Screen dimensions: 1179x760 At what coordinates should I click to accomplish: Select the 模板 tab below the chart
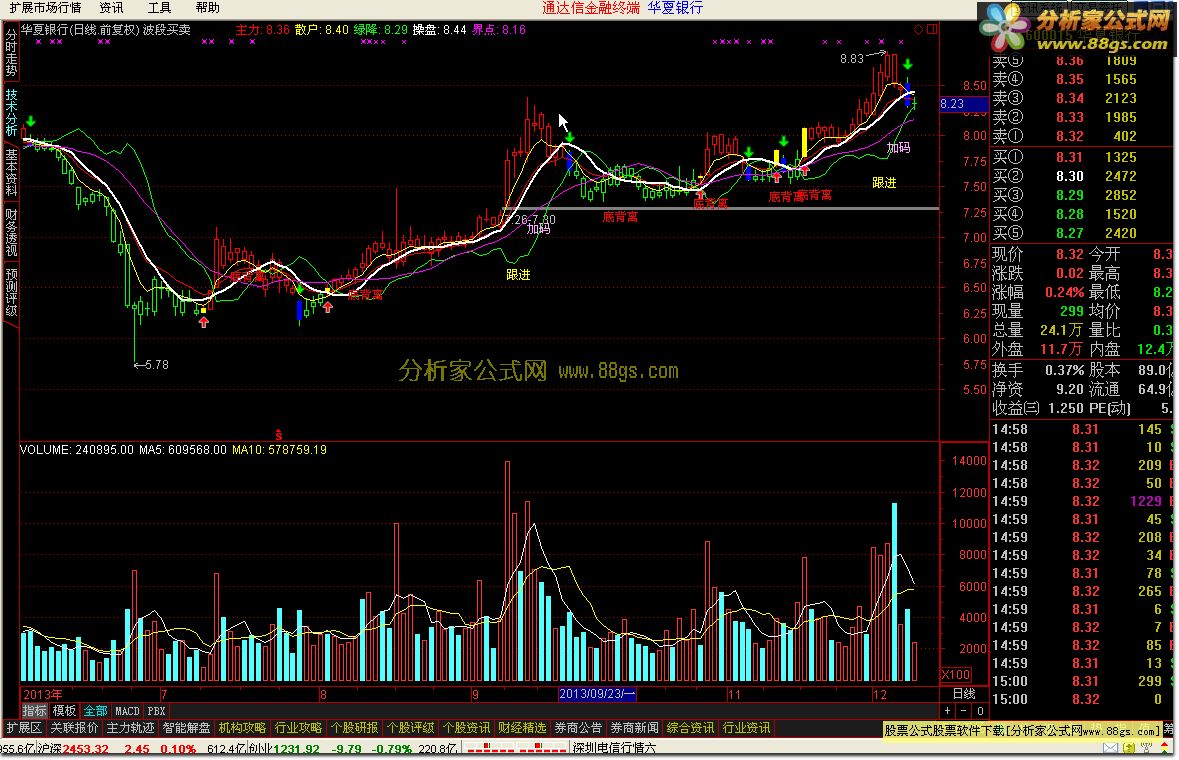point(64,710)
